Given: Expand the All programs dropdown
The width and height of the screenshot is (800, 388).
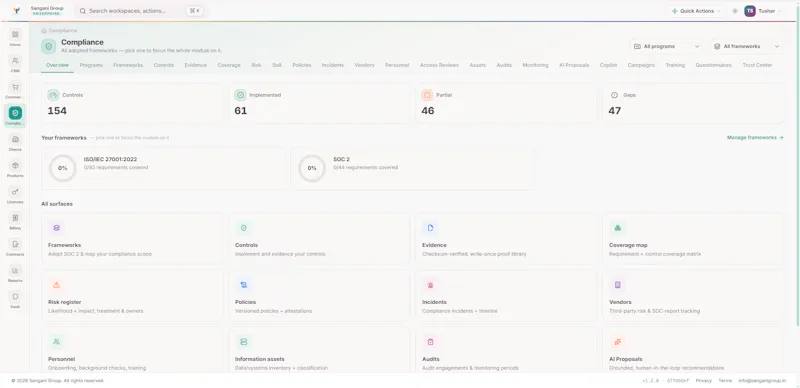Looking at the screenshot, I should pos(667,46).
